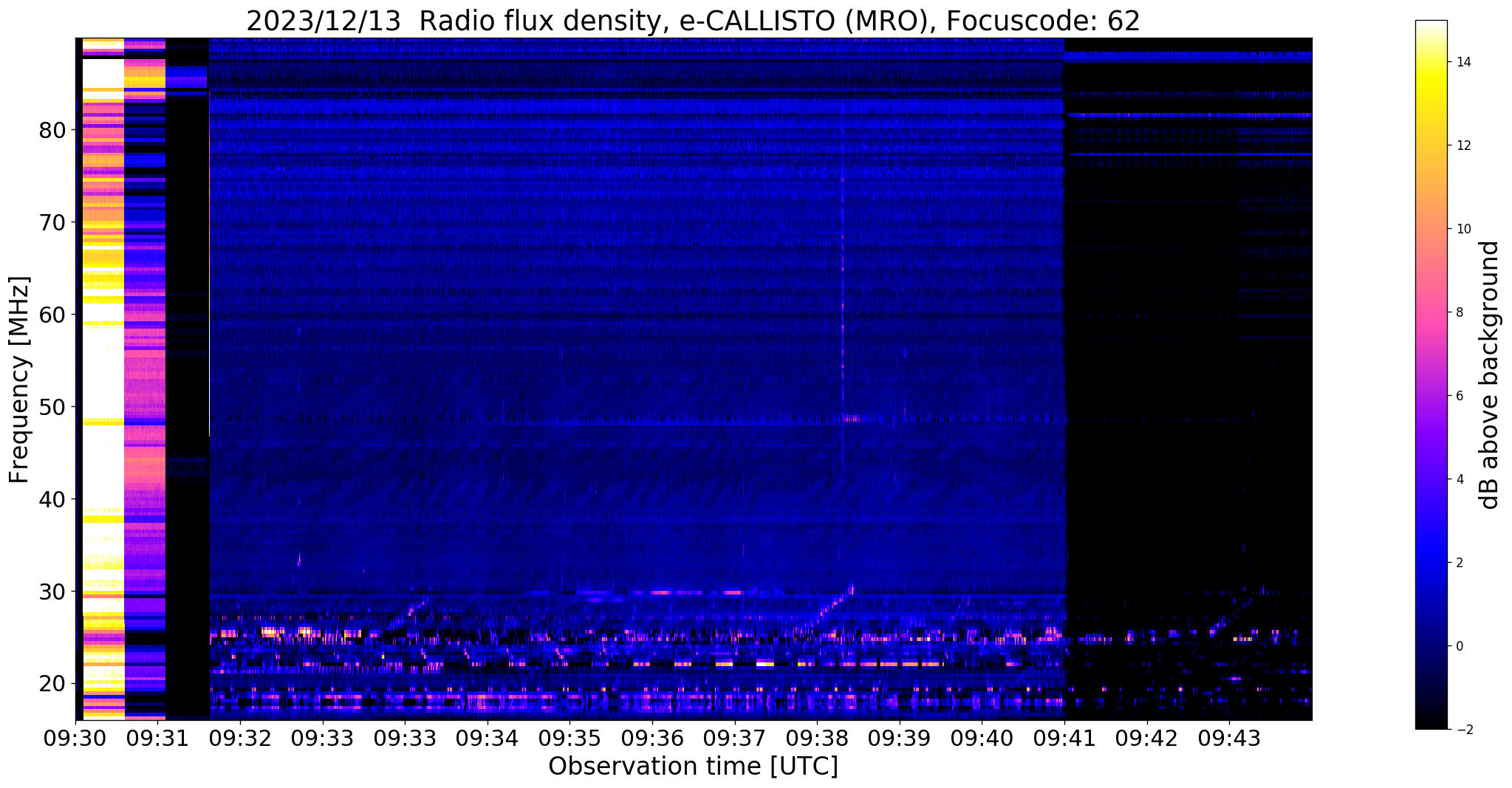The height and width of the screenshot is (788, 1512).
Task: Click the colorbar tick value 8
Action: tap(1459, 312)
